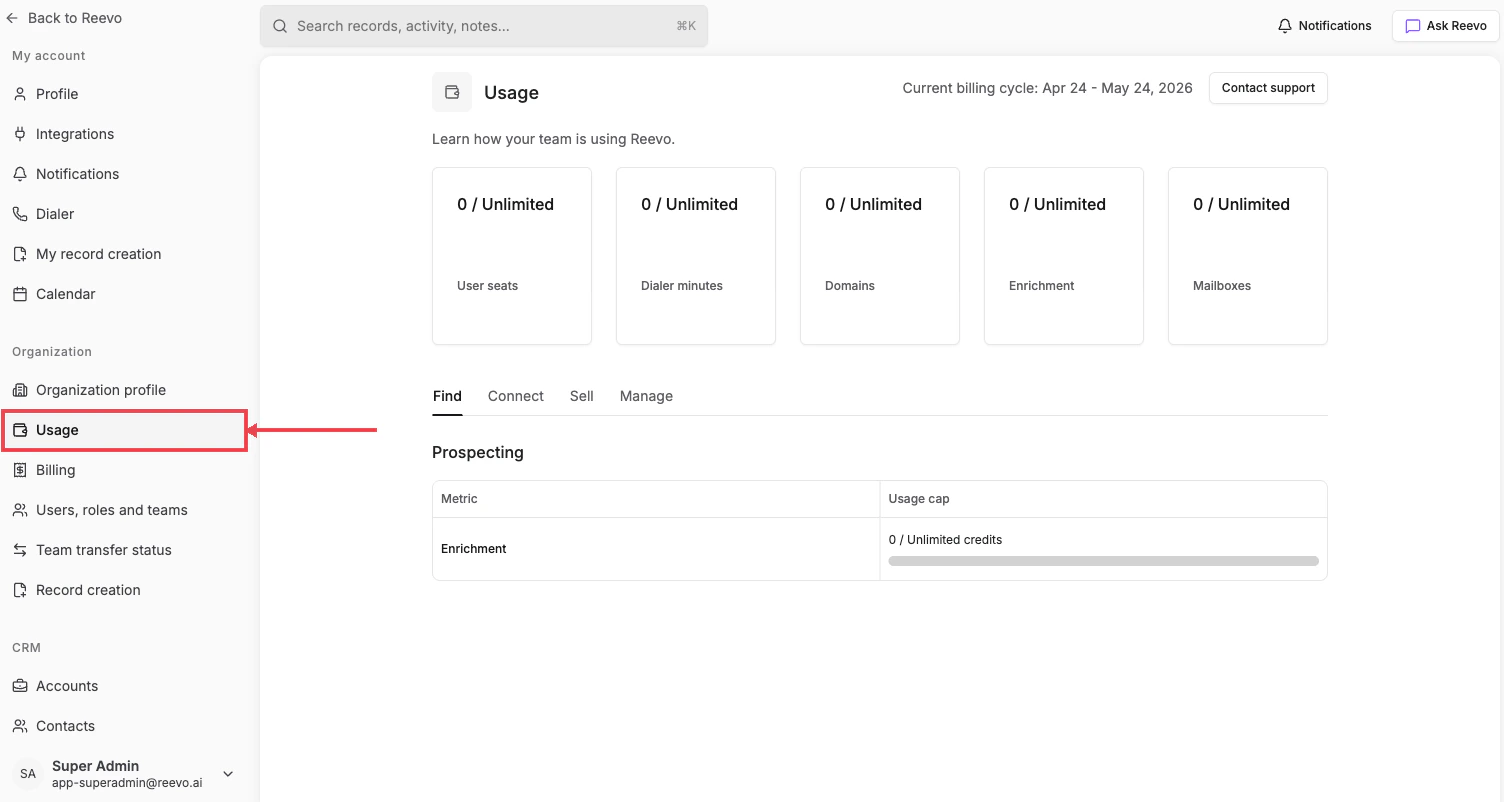Click the Users, roles and teams icon
This screenshot has width=1504, height=802.
coord(20,510)
